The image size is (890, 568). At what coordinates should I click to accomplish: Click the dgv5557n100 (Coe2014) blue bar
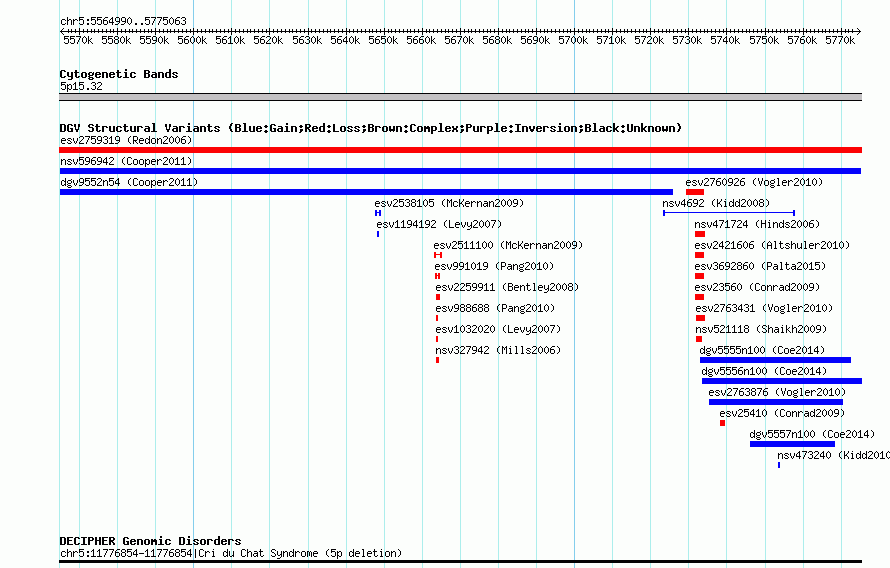coord(792,444)
